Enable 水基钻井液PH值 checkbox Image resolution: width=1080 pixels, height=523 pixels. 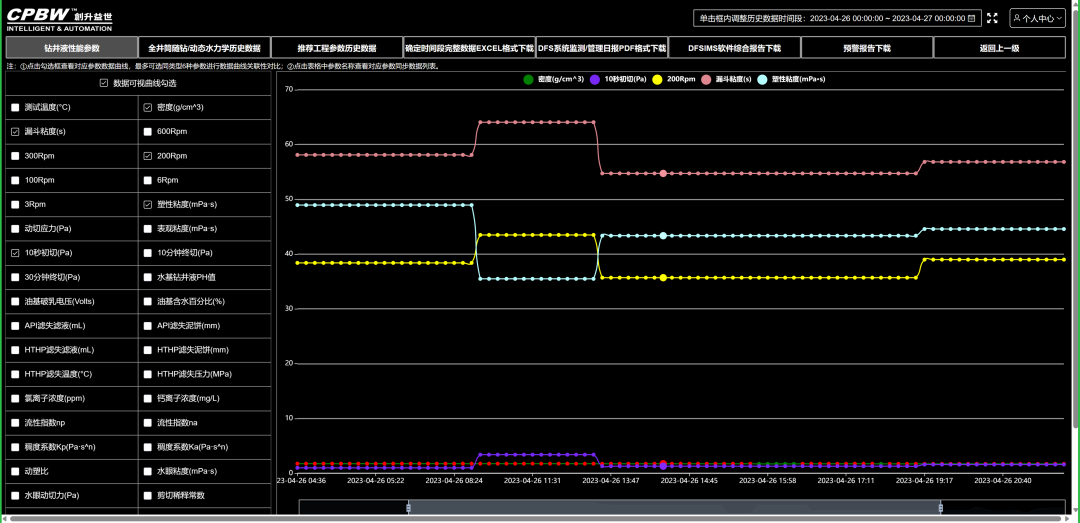[147, 277]
